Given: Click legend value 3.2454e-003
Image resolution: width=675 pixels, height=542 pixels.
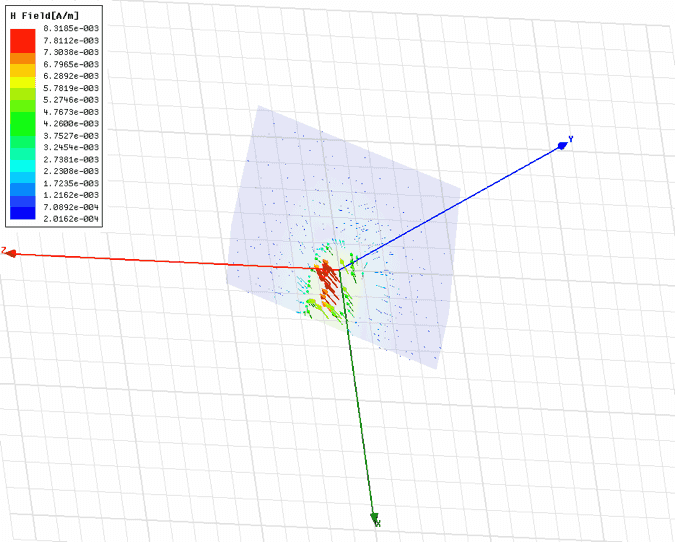Looking at the screenshot, I should click(x=71, y=147).
